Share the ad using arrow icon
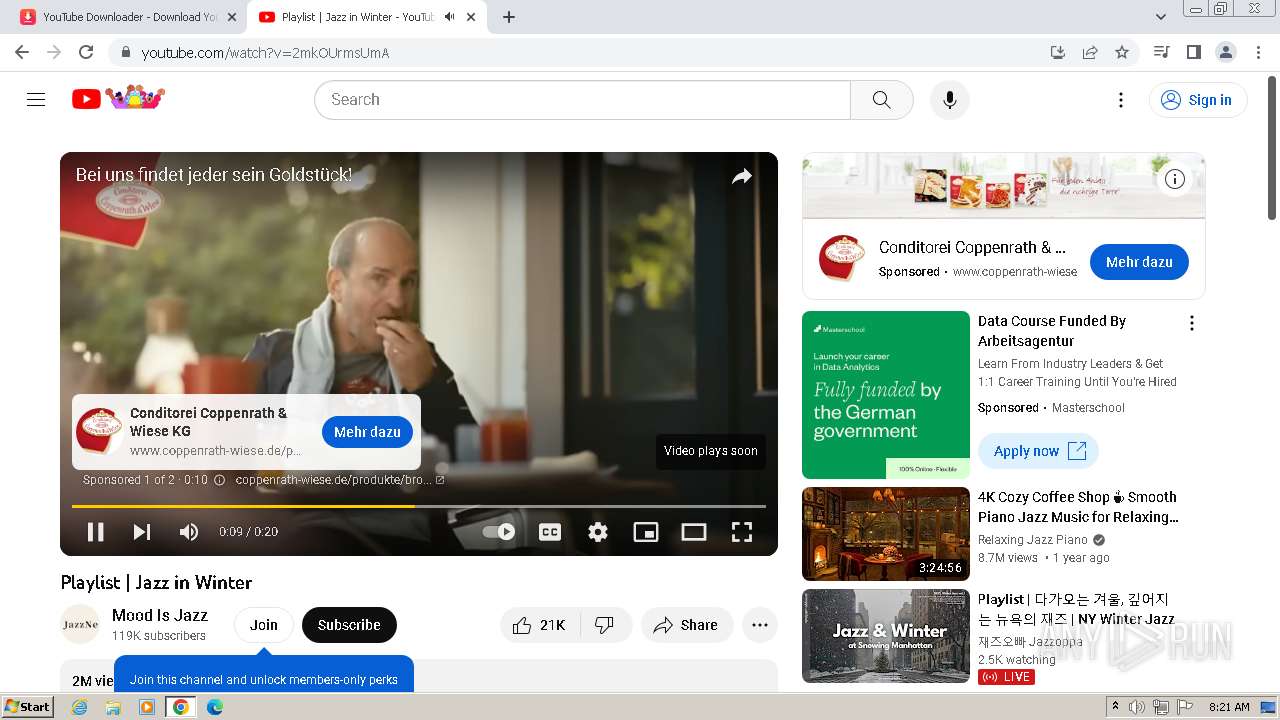Viewport: 1280px width, 720px height. (741, 177)
